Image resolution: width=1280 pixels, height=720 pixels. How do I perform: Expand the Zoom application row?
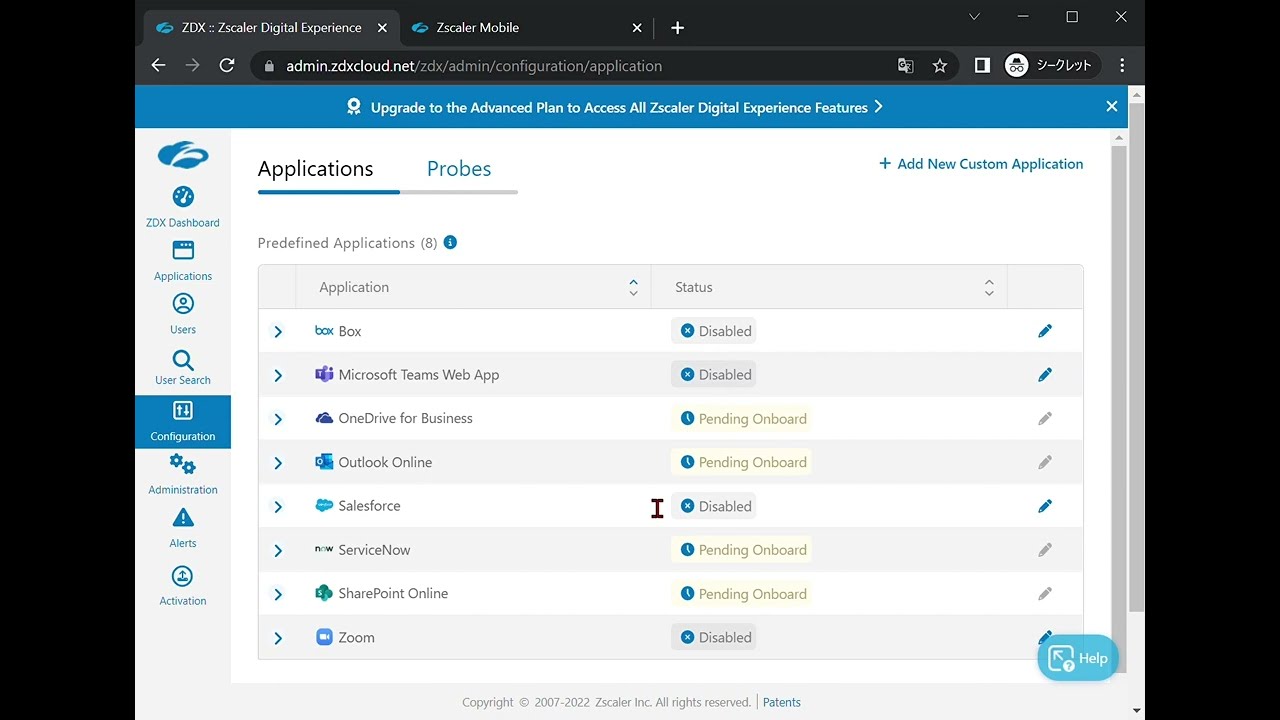coord(278,638)
